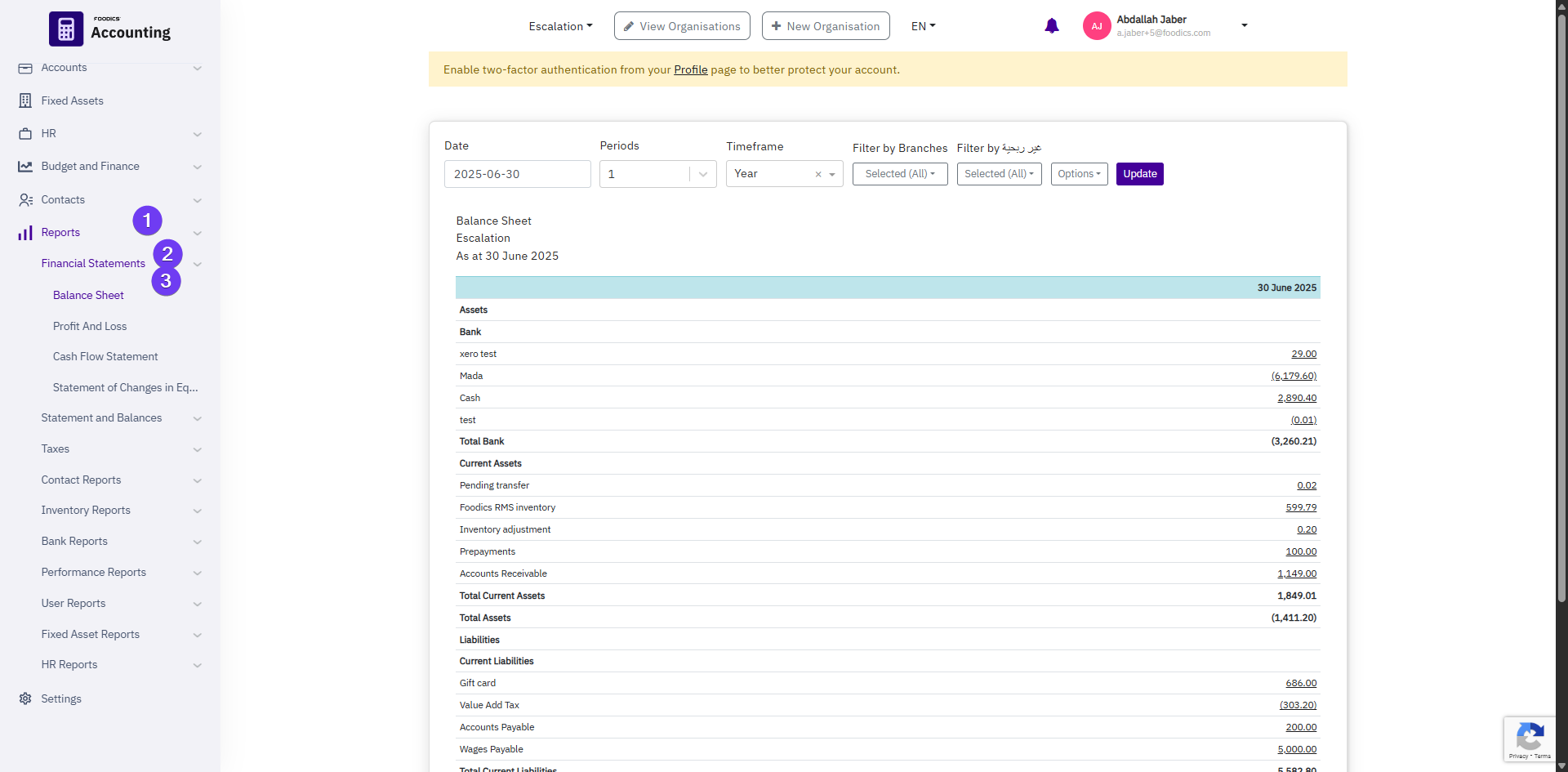This screenshot has width=1568, height=772.
Task: Click the Update button
Action: [1139, 174]
